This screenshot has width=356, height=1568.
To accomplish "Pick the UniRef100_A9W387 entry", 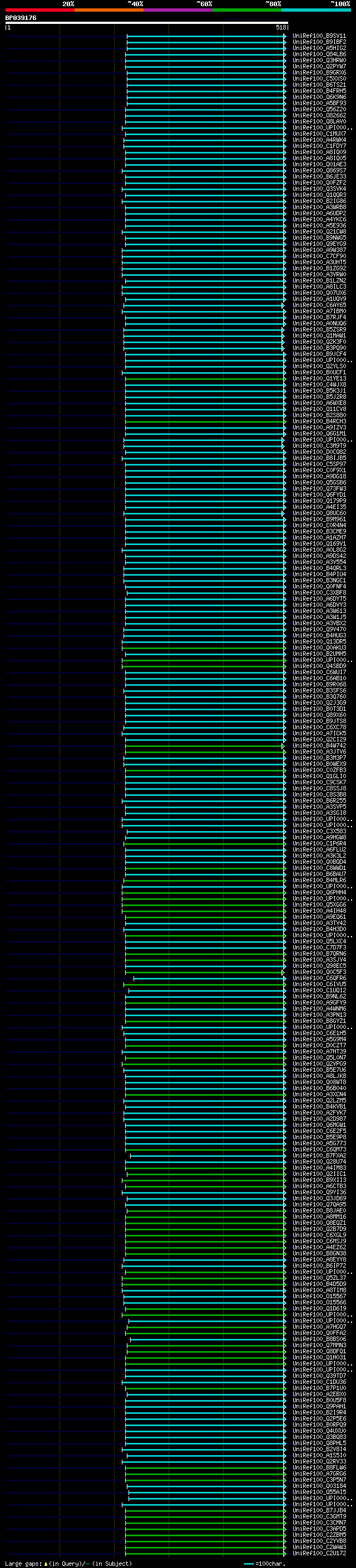I will 319,250.
